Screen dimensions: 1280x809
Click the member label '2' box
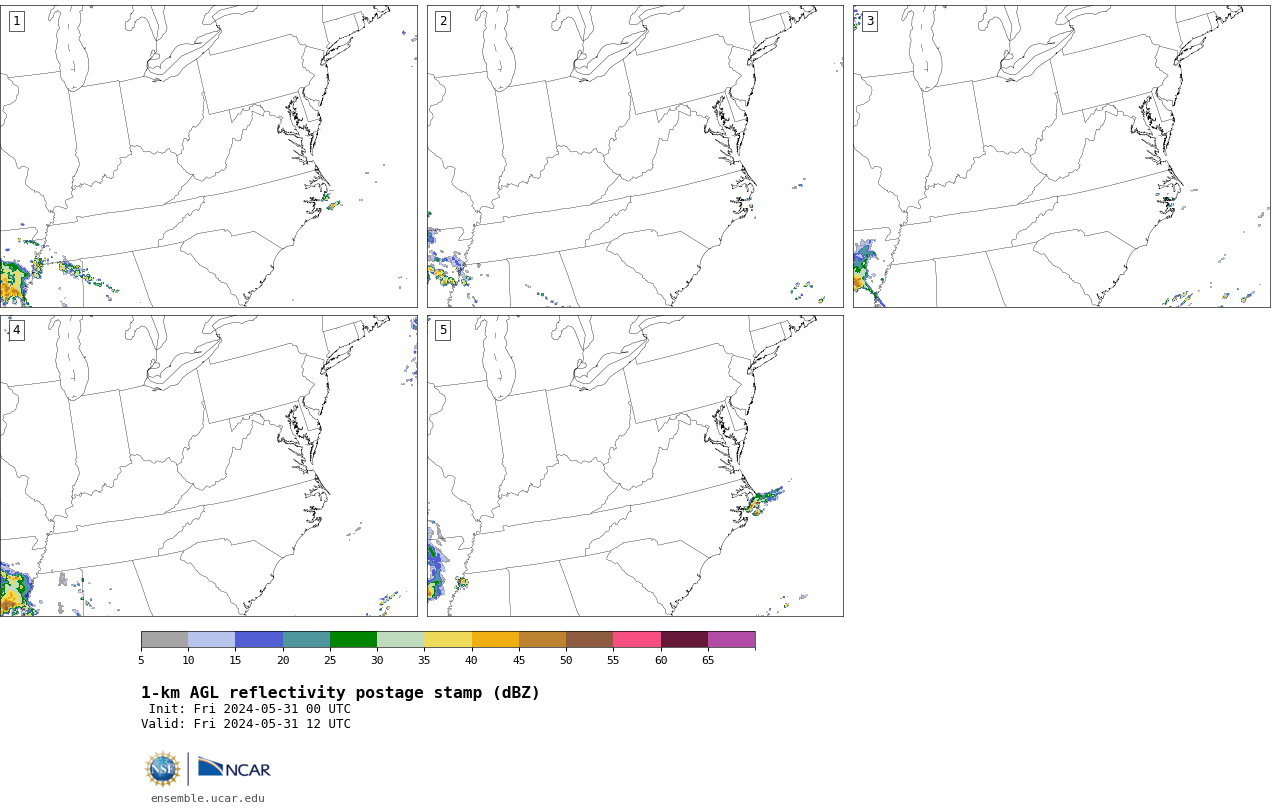443,21
